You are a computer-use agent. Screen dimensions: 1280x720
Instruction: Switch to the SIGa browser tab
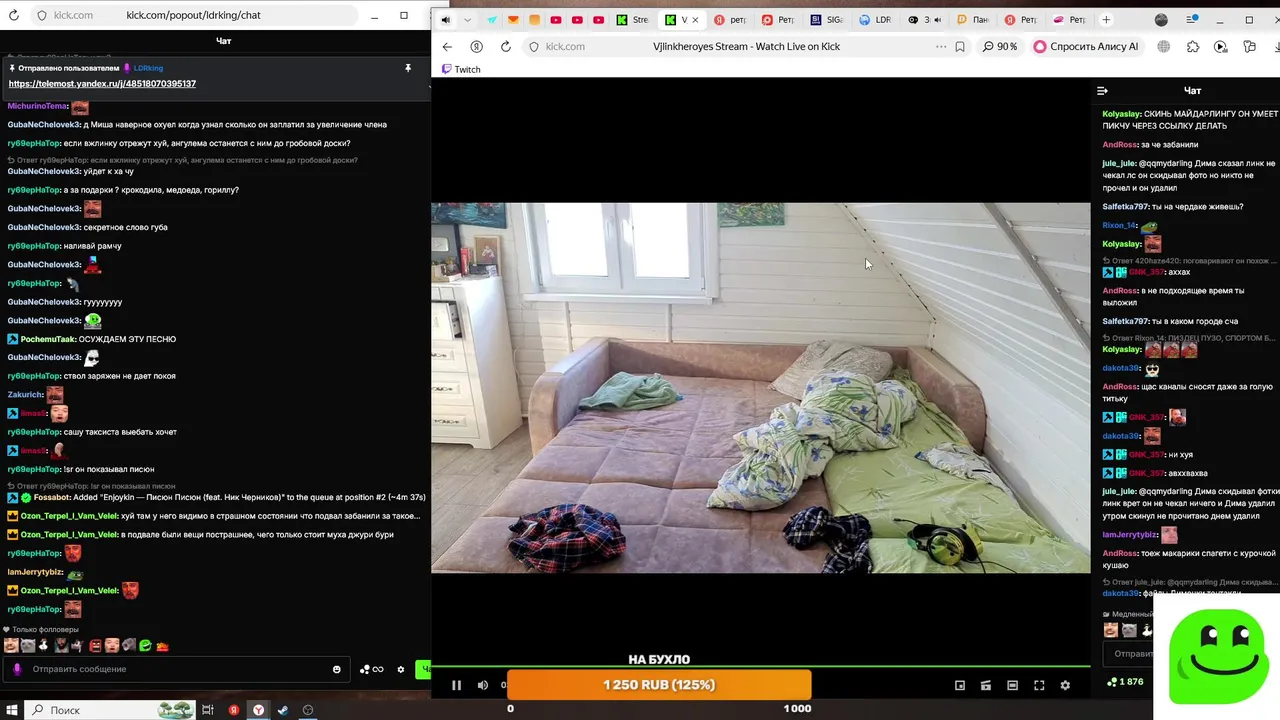[x=827, y=20]
